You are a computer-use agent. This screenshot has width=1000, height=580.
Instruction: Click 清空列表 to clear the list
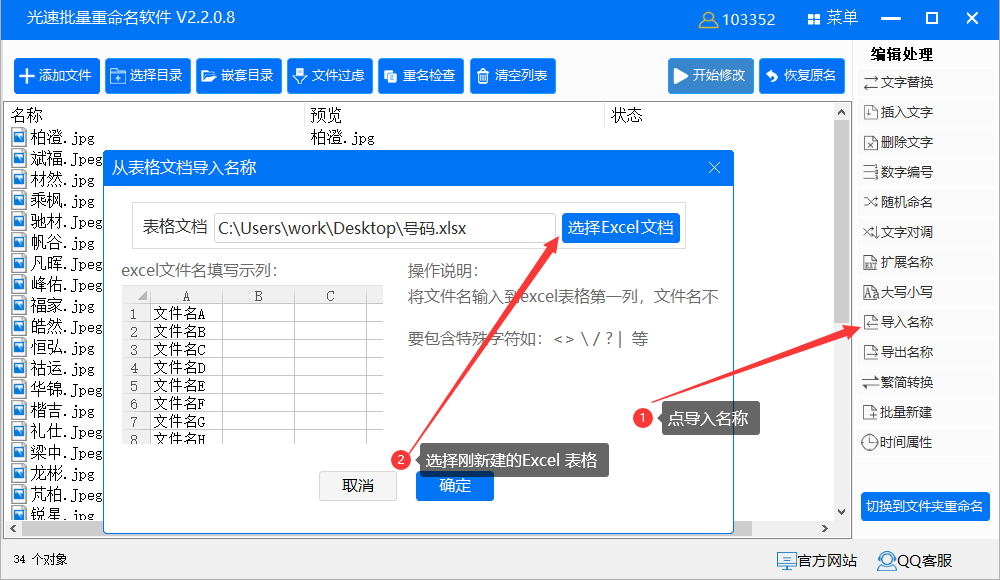(x=513, y=76)
